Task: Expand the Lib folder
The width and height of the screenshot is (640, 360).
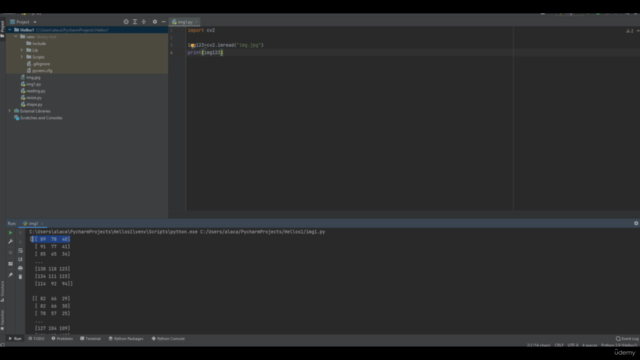Action: [x=22, y=50]
